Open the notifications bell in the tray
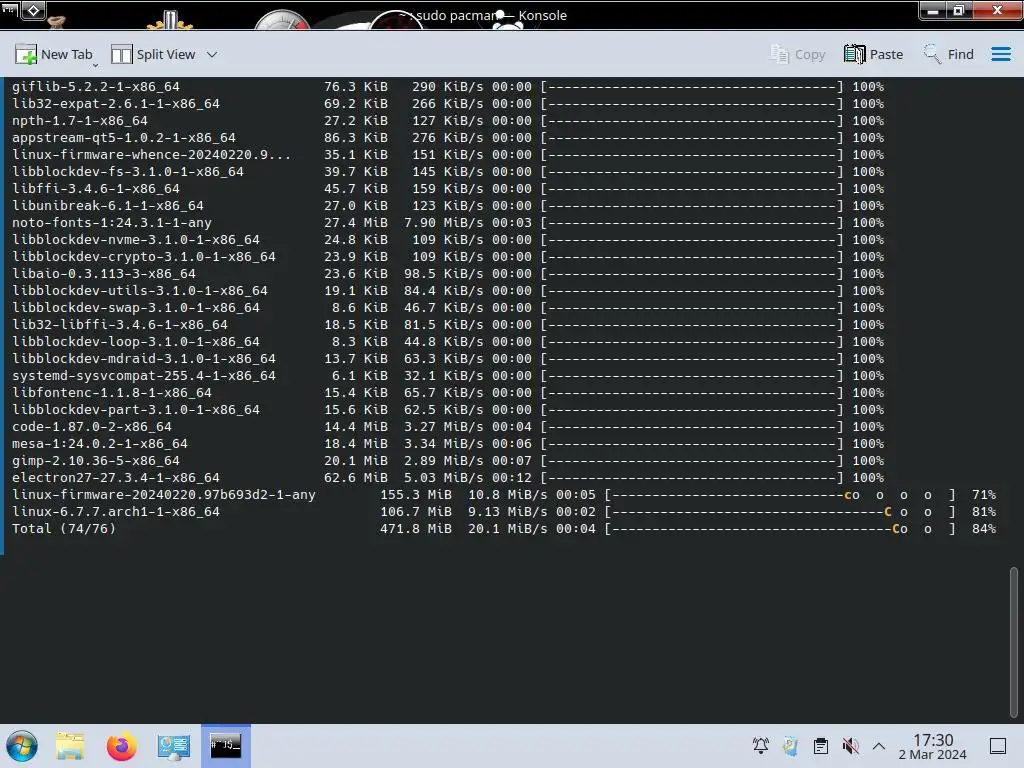 pyautogui.click(x=760, y=746)
